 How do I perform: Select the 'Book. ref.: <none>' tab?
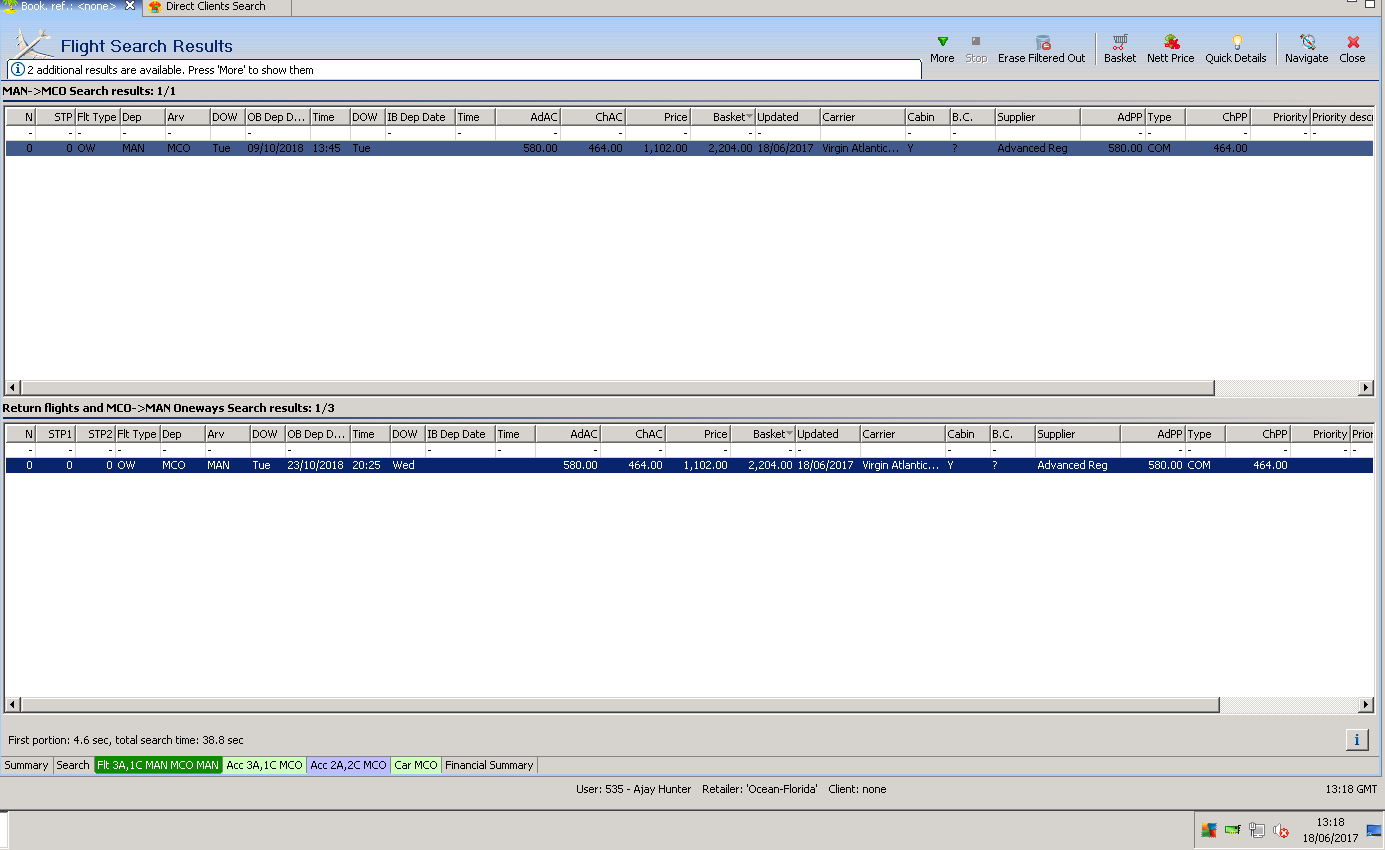click(68, 6)
